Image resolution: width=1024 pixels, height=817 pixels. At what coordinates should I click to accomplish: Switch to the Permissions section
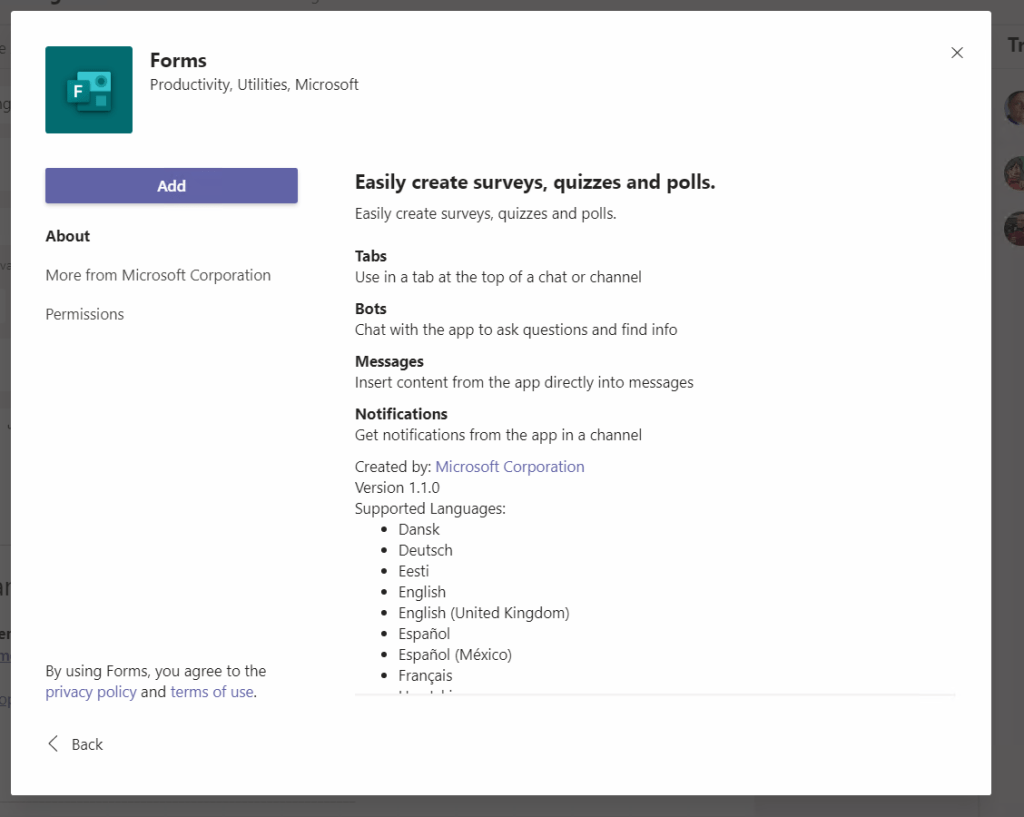coord(85,314)
